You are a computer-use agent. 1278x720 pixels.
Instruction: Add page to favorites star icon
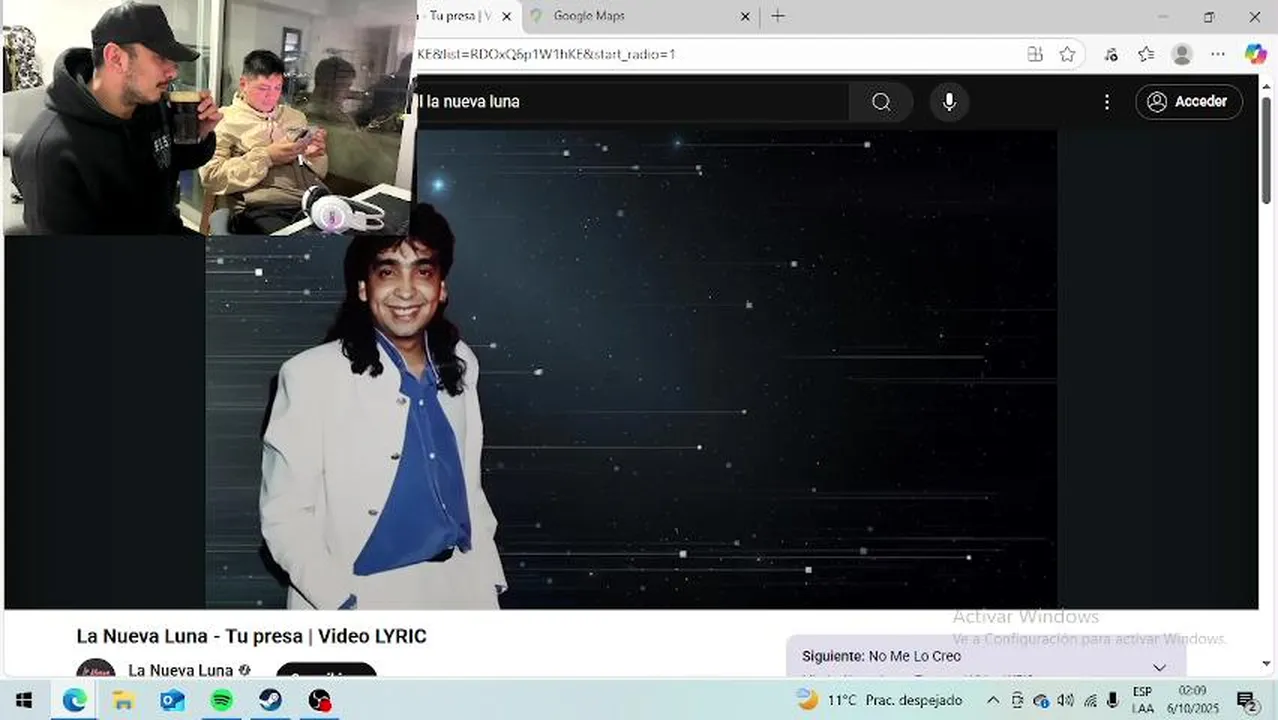(x=1067, y=54)
